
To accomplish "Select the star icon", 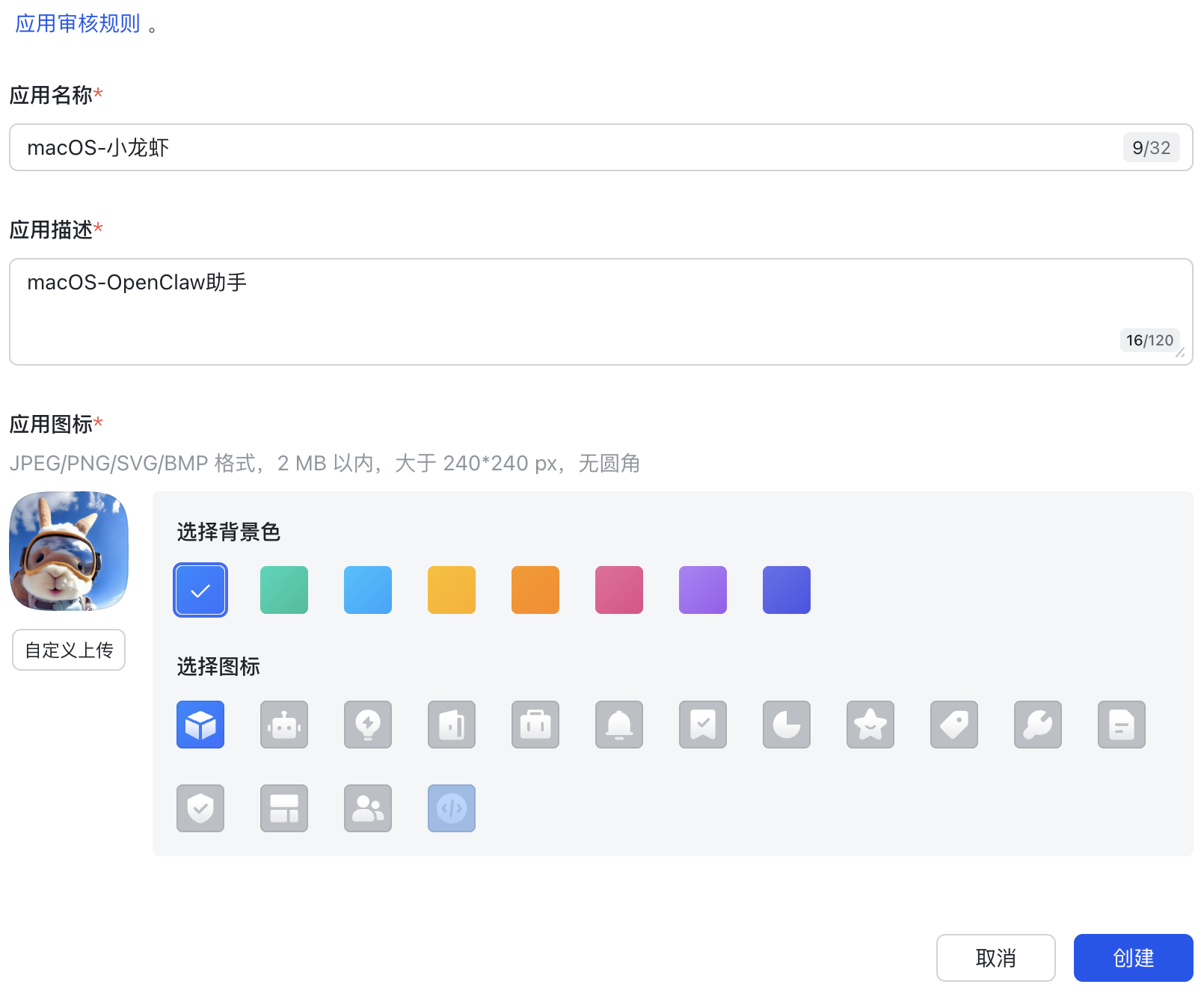I will point(870,725).
